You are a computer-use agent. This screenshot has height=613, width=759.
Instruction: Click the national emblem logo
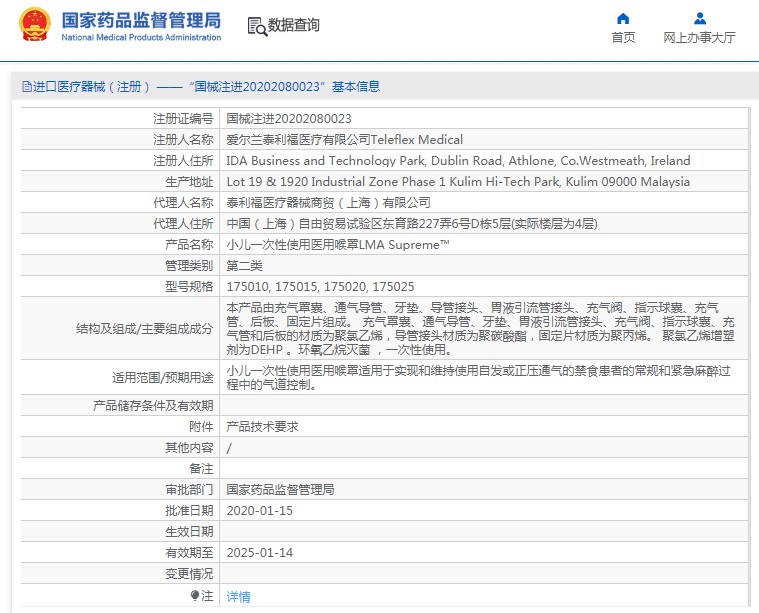pyautogui.click(x=34, y=25)
